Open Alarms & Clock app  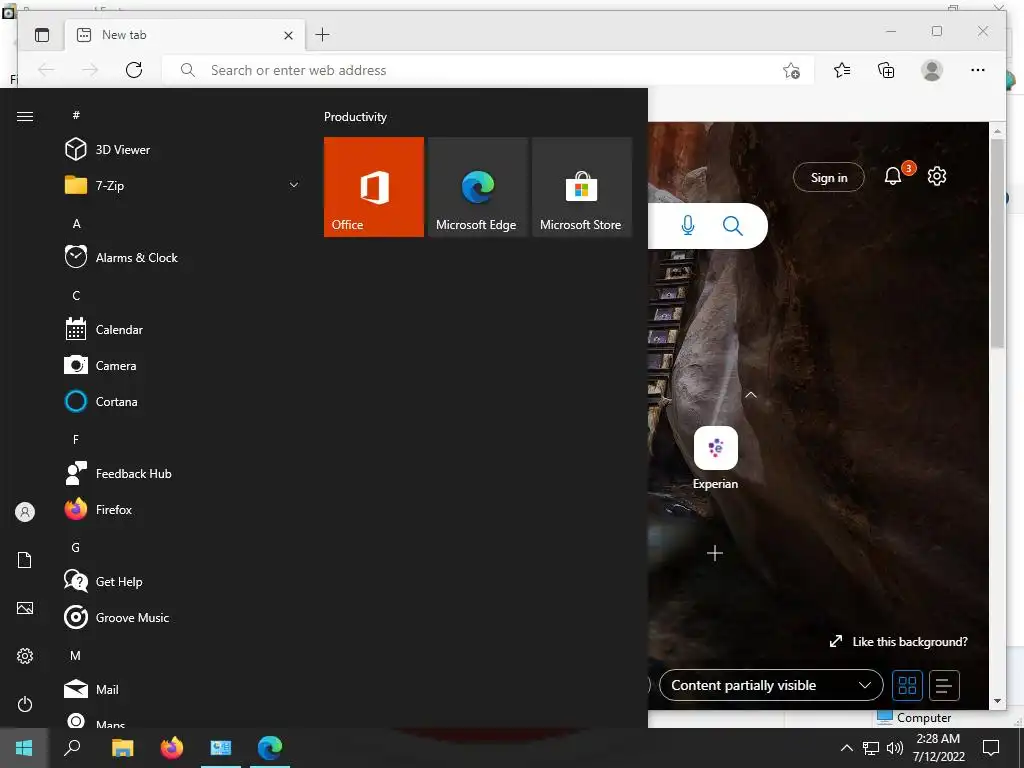183,257
